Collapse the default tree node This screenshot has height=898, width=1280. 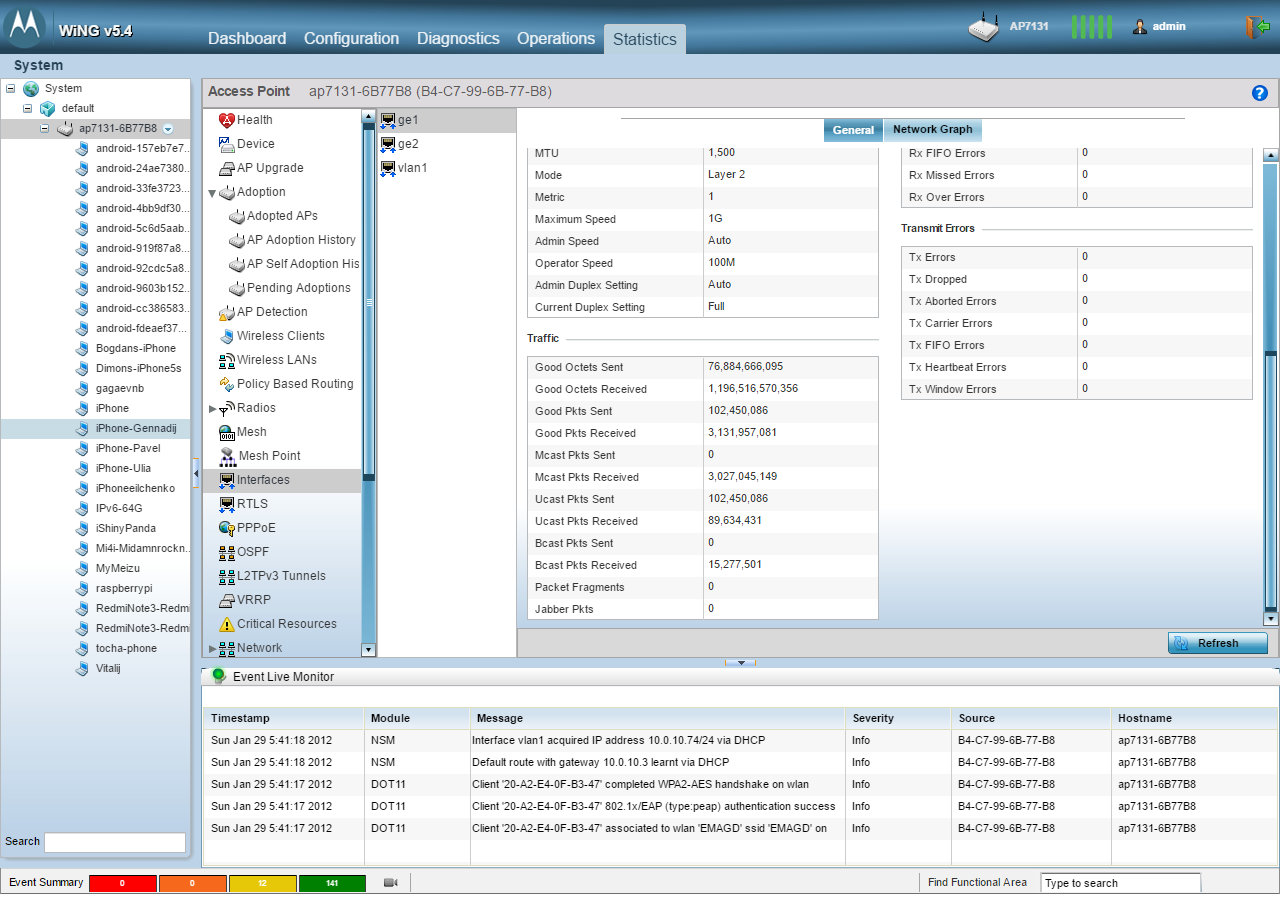click(28, 108)
